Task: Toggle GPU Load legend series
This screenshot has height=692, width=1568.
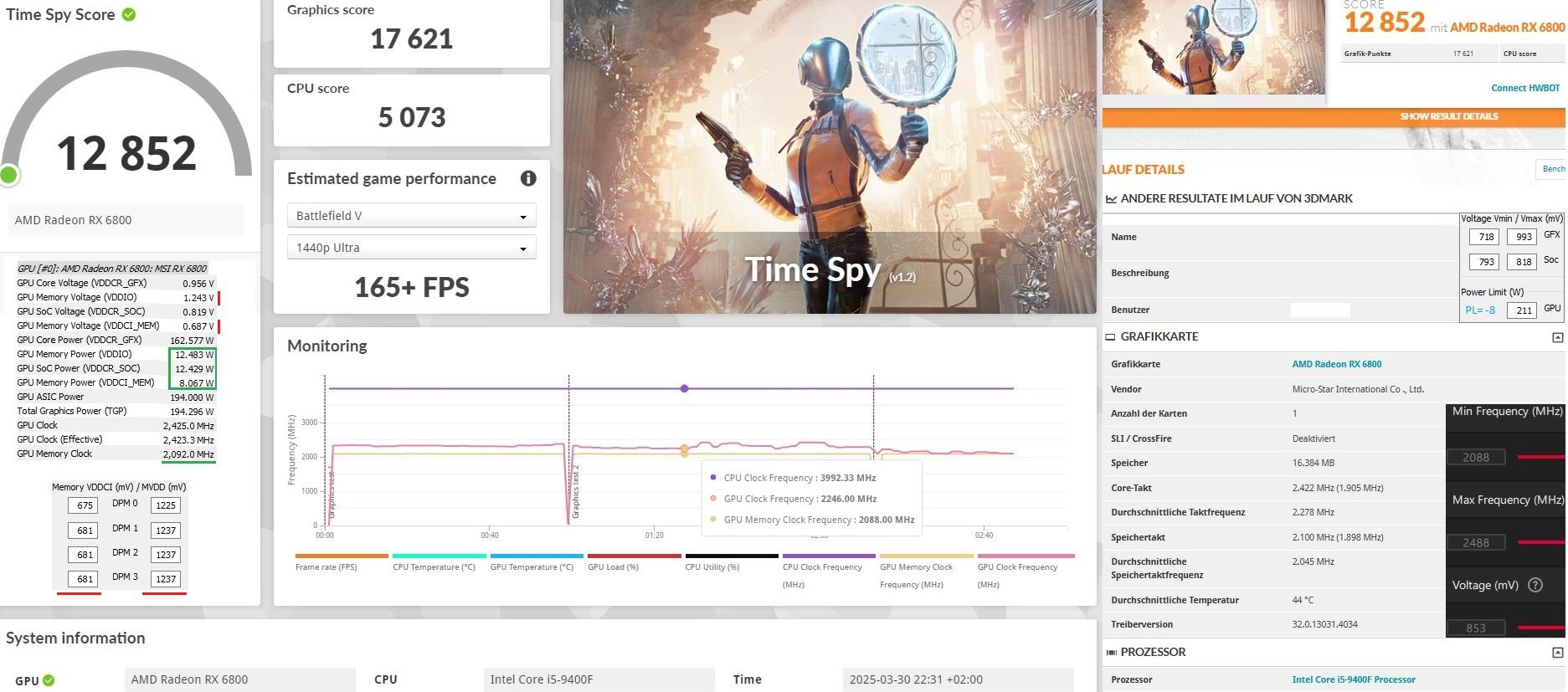Action: click(x=634, y=562)
